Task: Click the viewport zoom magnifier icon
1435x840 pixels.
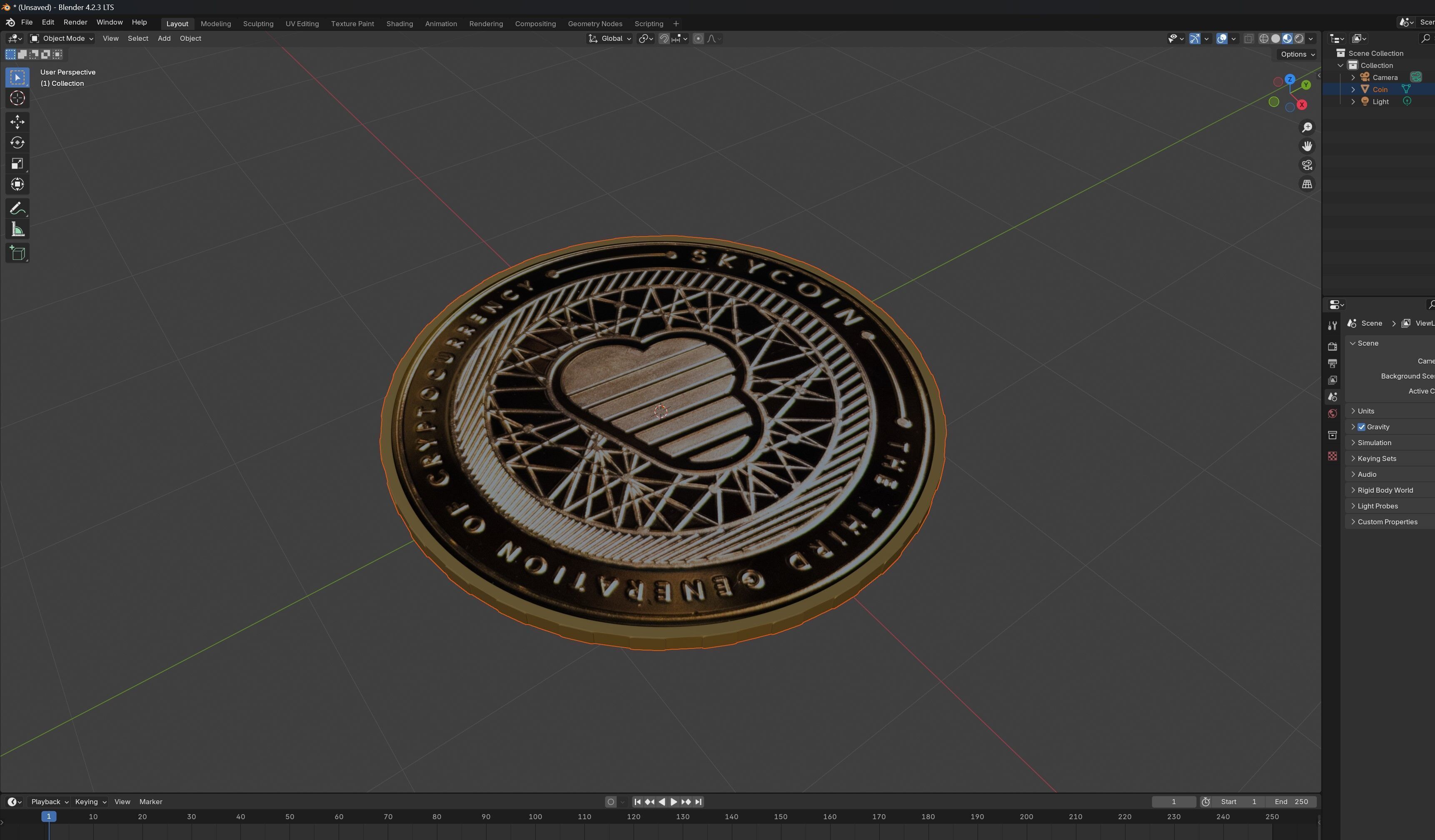Action: pos(1307,127)
